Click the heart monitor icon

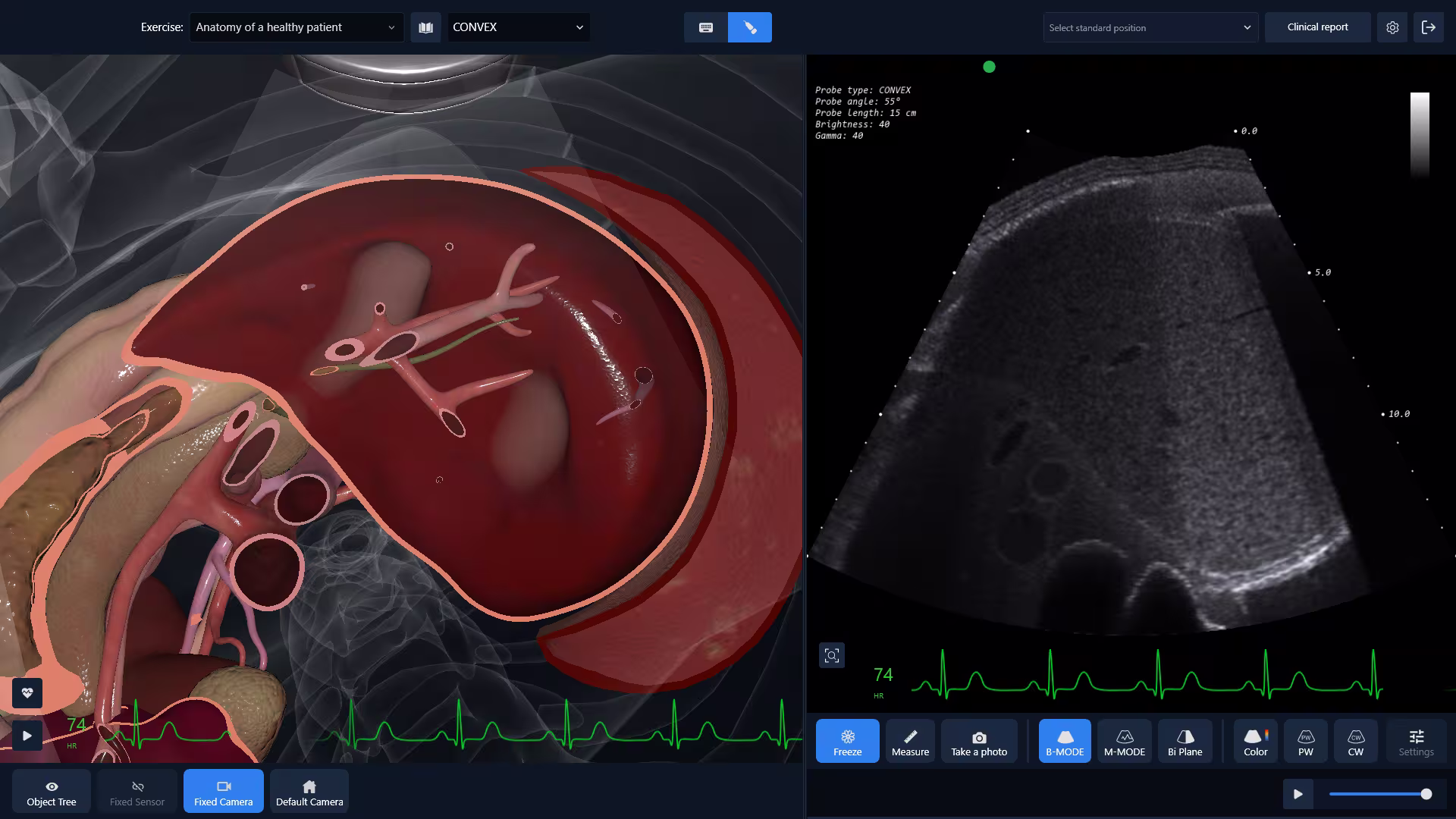click(x=27, y=692)
